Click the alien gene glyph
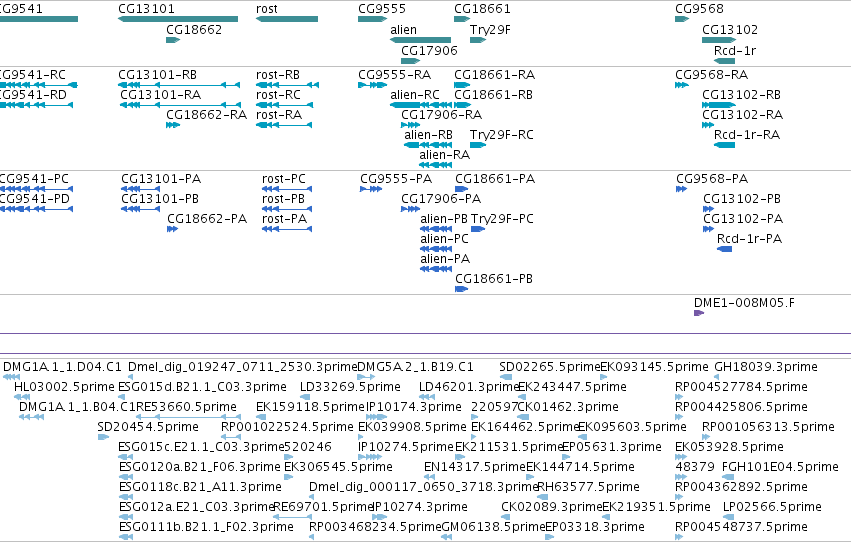This screenshot has width=851, height=542. point(421,40)
